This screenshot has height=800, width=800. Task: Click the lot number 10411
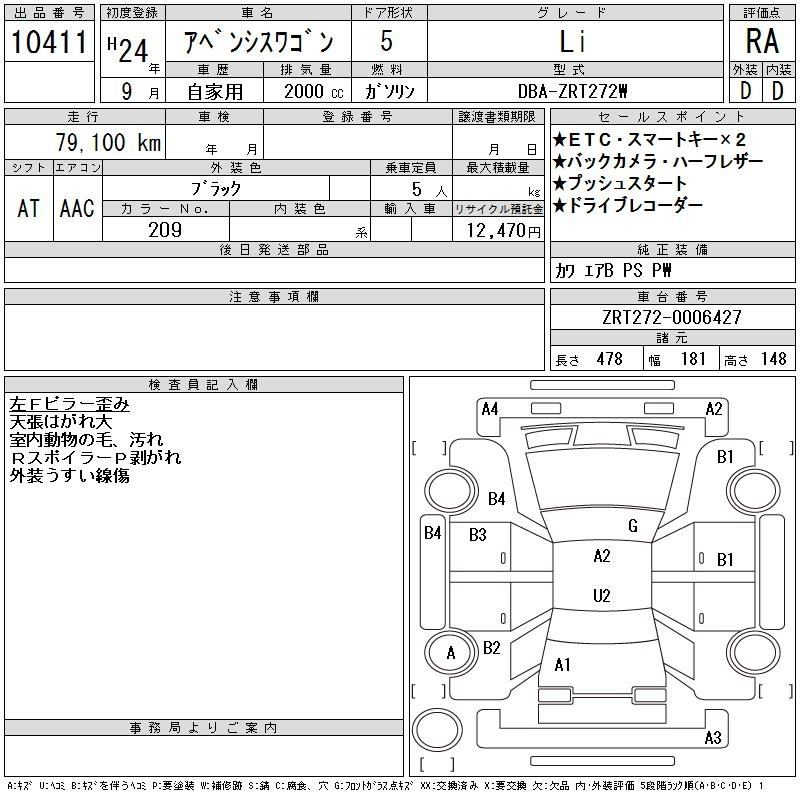point(48,43)
